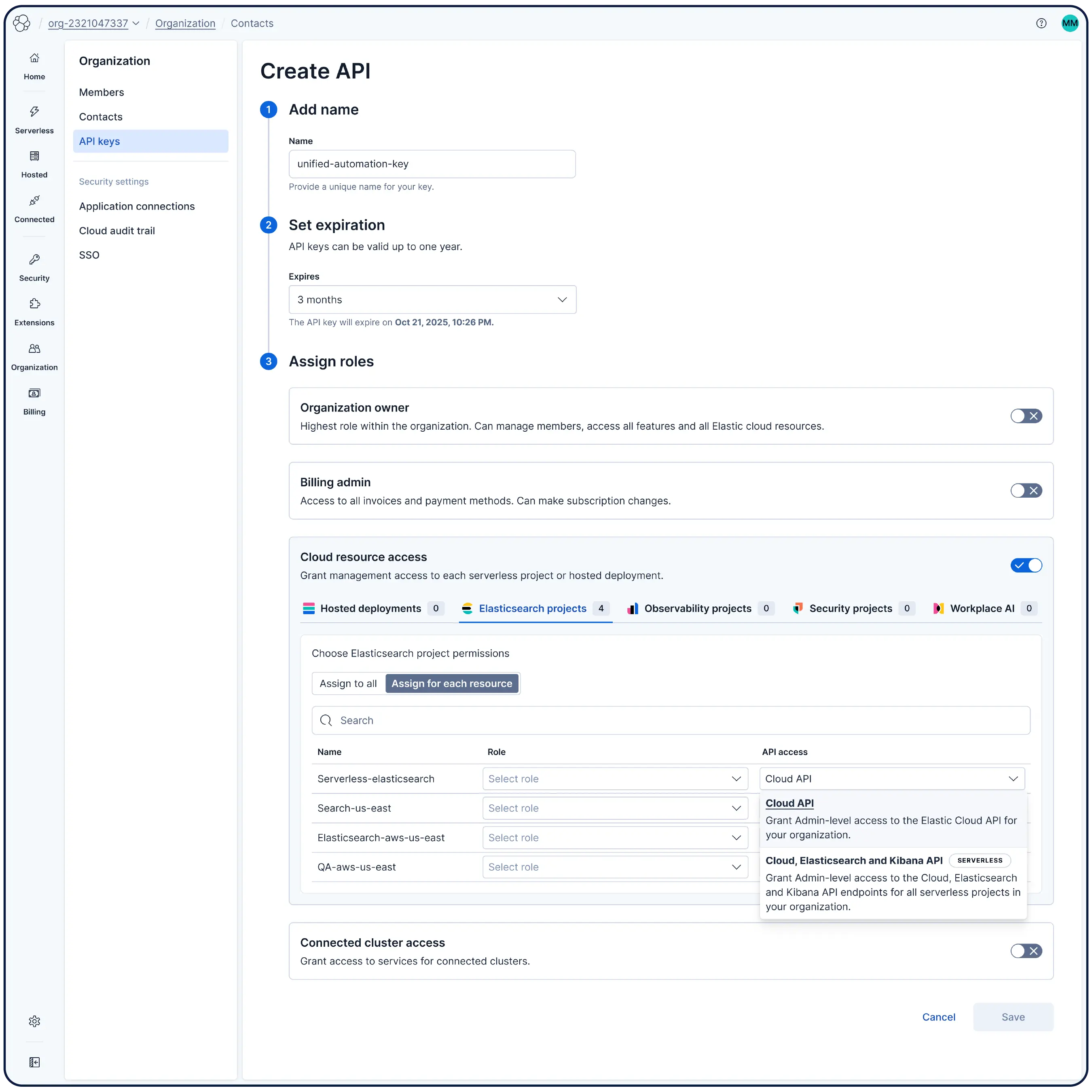Open the Security key sidebar icon
Screen dimensions: 1092x1092
(x=34, y=260)
